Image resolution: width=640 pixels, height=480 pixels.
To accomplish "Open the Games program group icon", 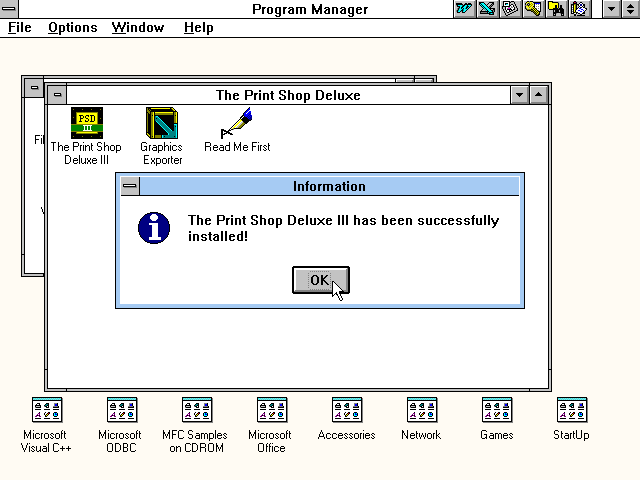I will tap(496, 411).
